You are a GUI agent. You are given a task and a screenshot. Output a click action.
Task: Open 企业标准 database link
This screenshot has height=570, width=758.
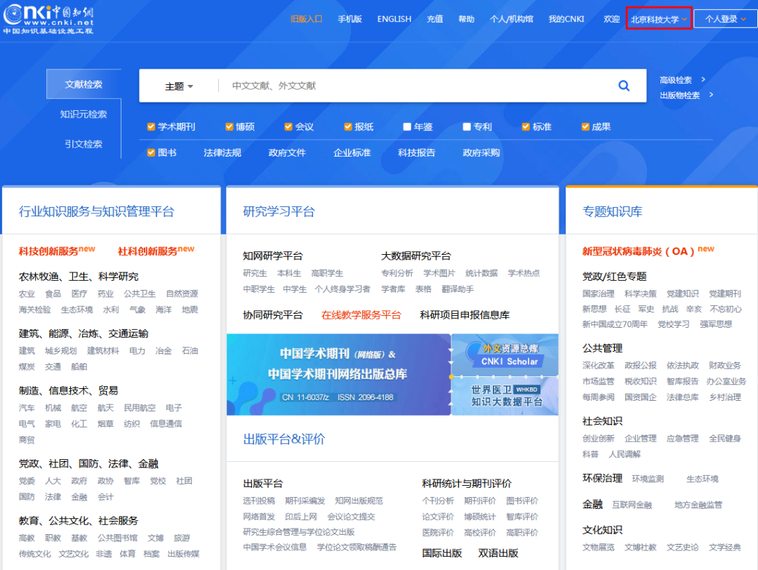tap(352, 153)
